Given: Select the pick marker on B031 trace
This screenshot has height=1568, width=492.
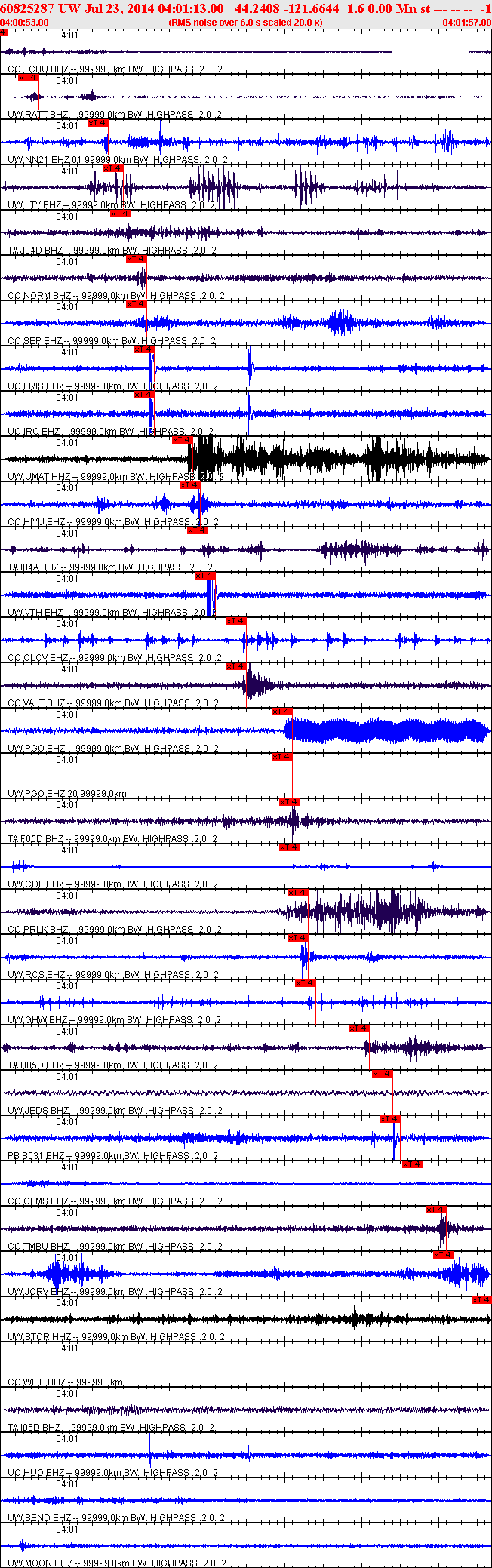Looking at the screenshot, I should pos(389,1119).
